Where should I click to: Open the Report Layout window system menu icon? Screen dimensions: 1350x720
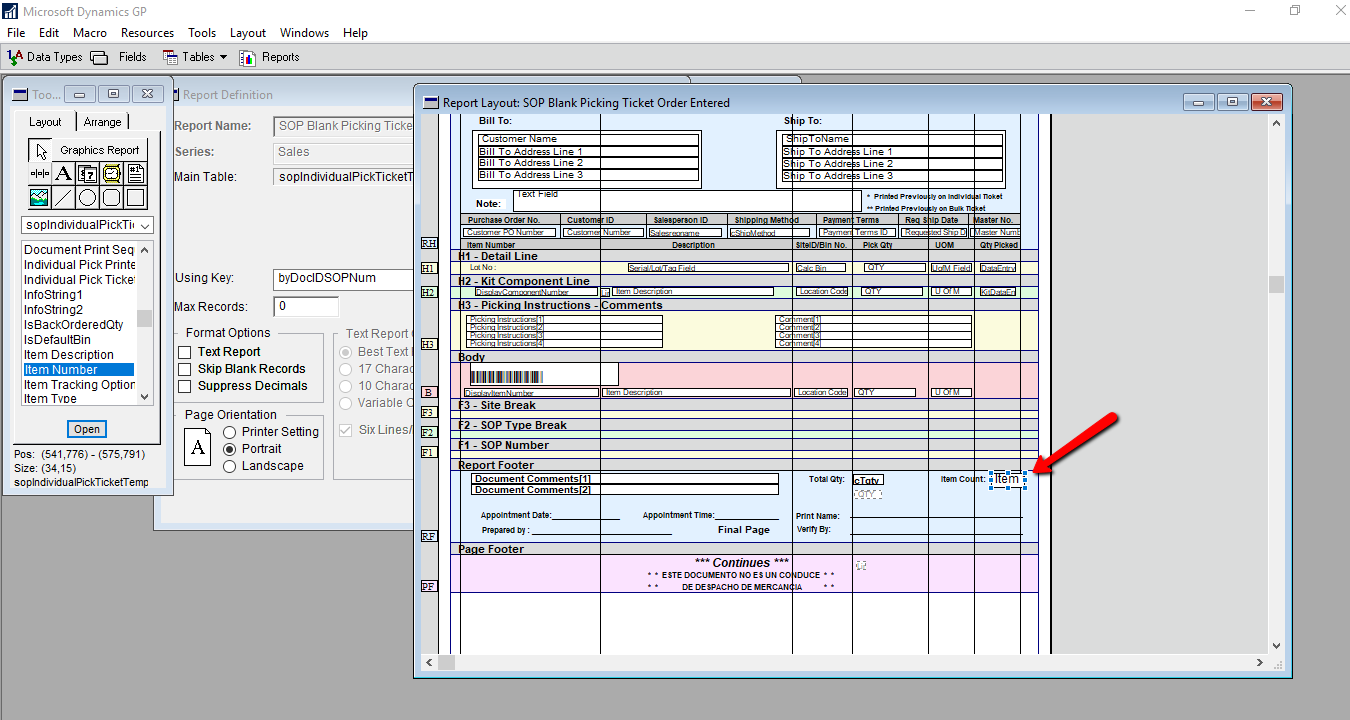[x=431, y=102]
